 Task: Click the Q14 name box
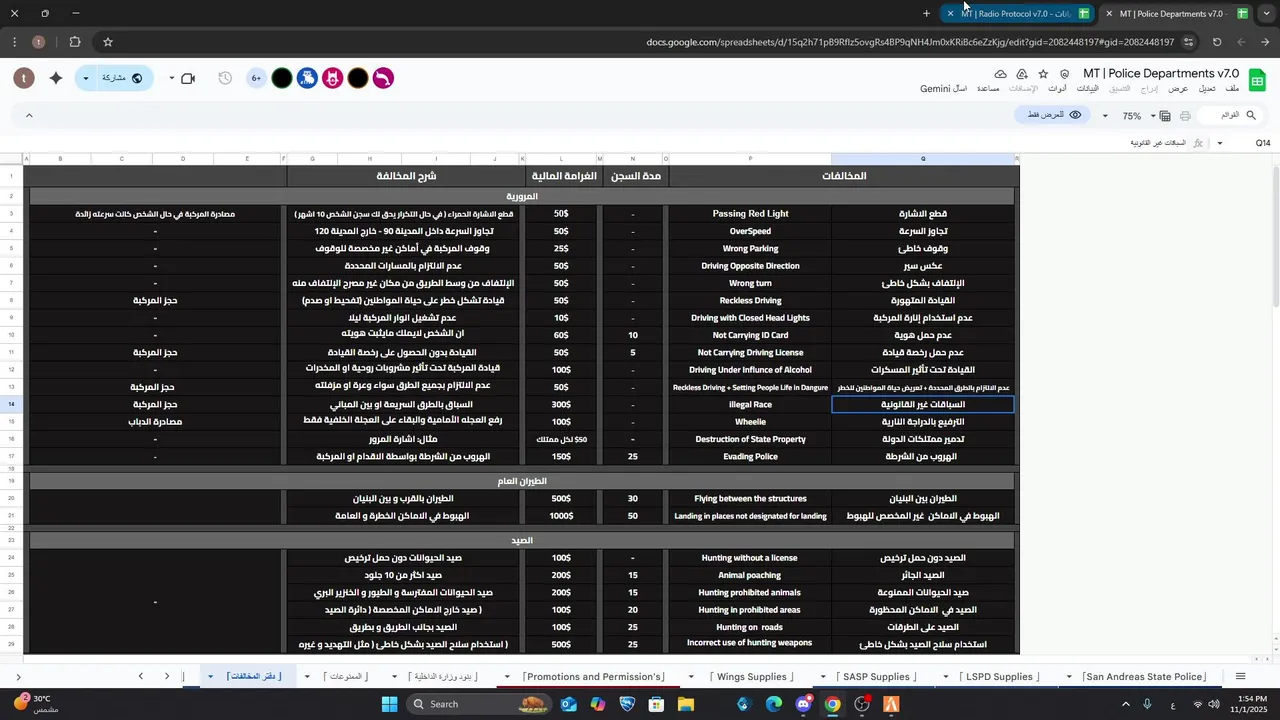point(1262,143)
